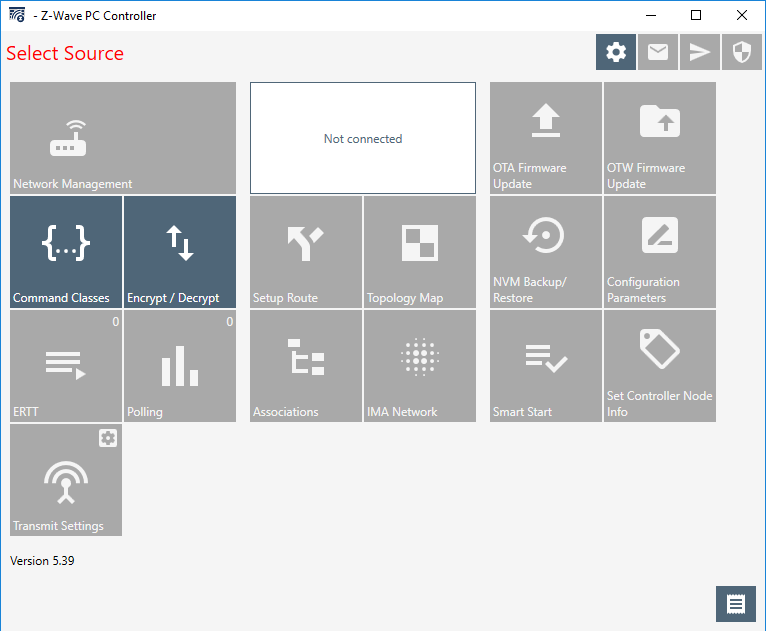Open the Set Controller Node Info tile
766x631 pixels.
pyautogui.click(x=660, y=366)
